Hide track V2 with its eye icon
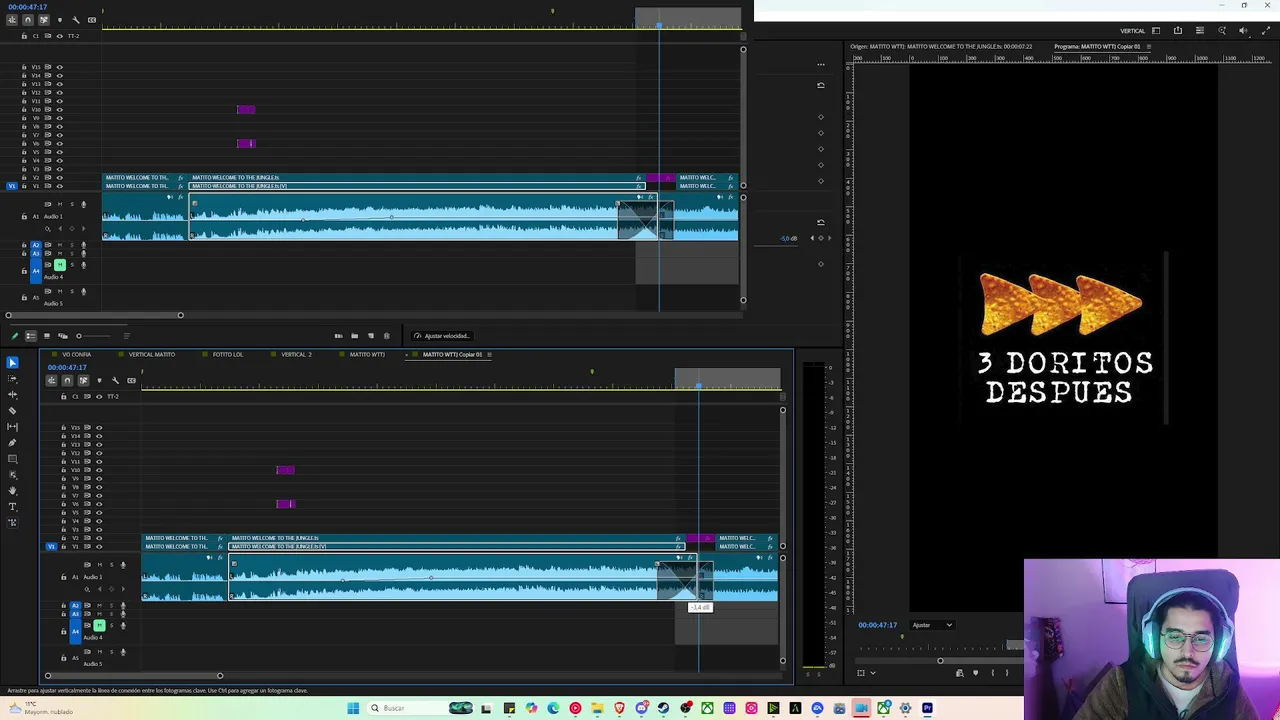Screen dimensions: 1280x720 98,538
